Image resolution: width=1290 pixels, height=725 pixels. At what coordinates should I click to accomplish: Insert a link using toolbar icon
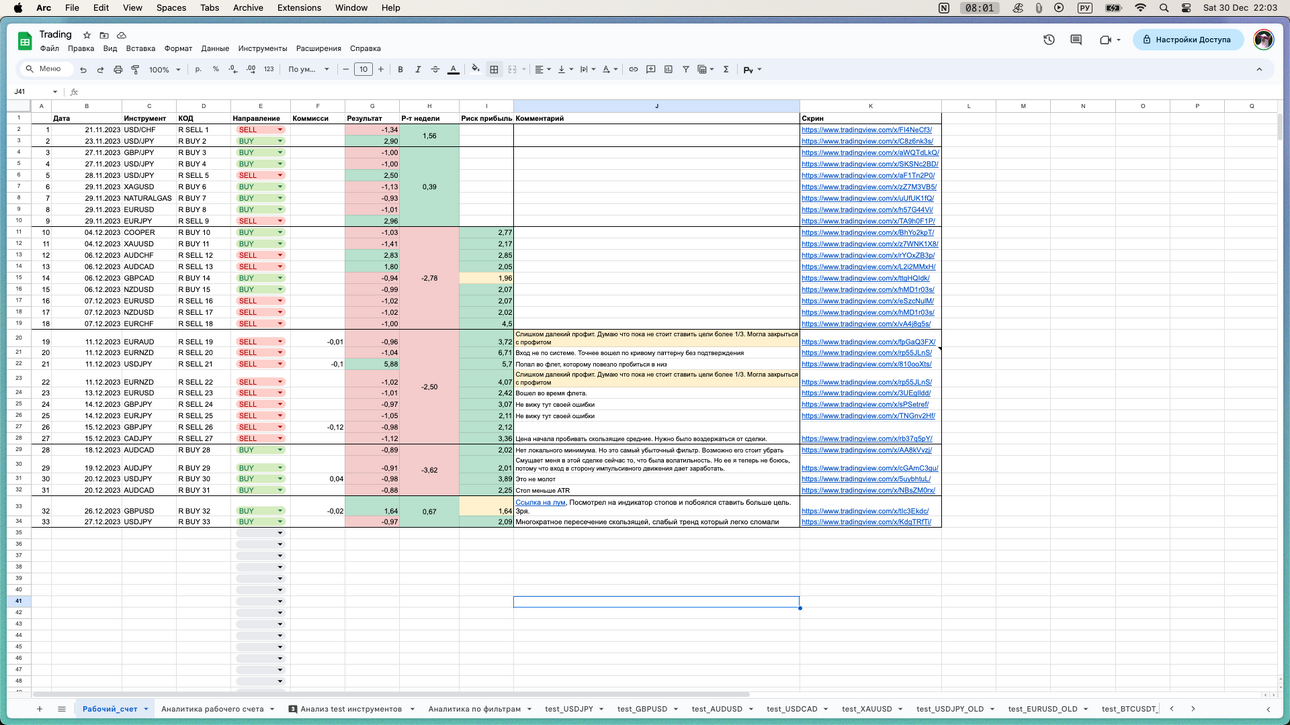(x=633, y=70)
